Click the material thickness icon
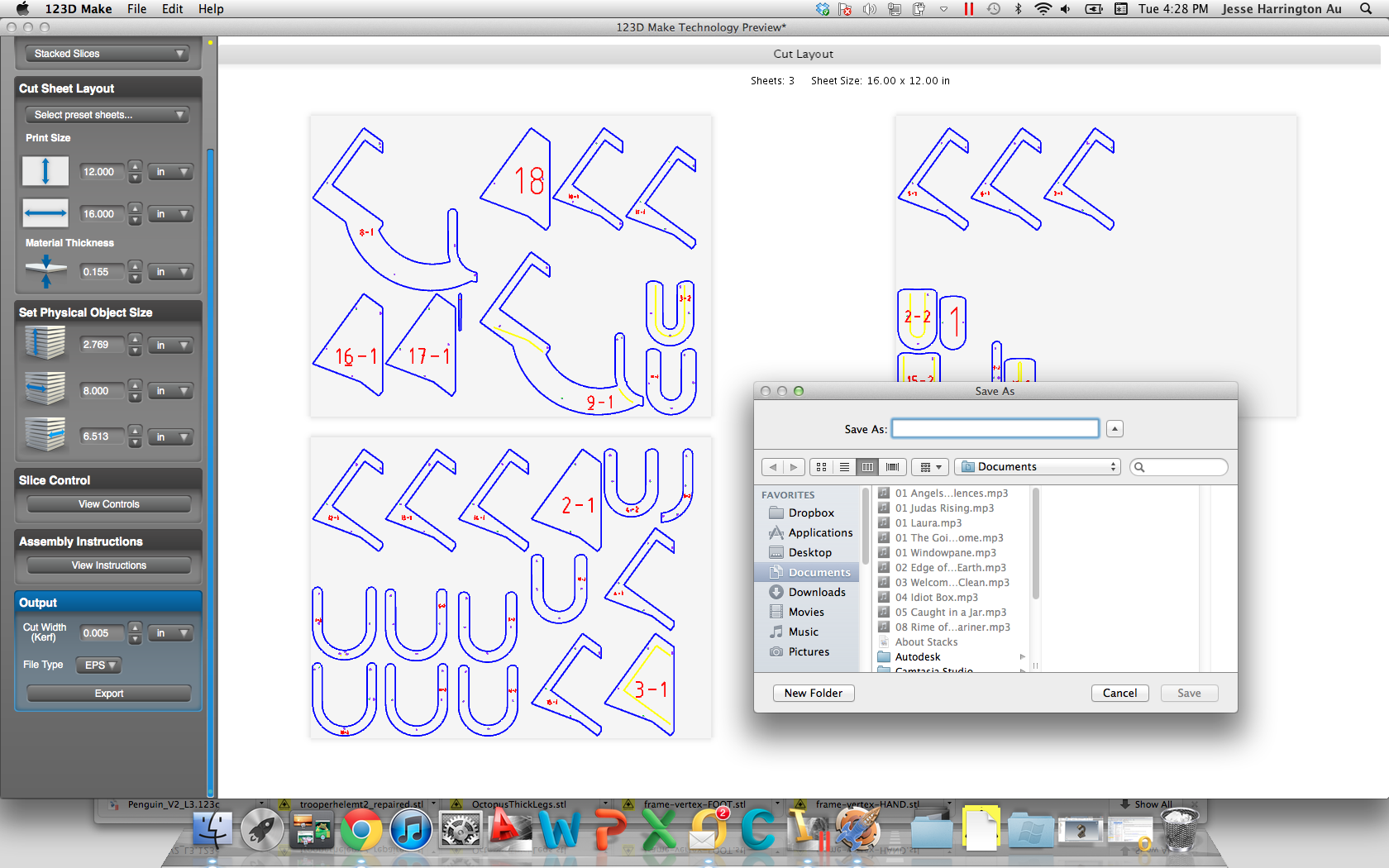The width and height of the screenshot is (1389, 868). pyautogui.click(x=45, y=271)
